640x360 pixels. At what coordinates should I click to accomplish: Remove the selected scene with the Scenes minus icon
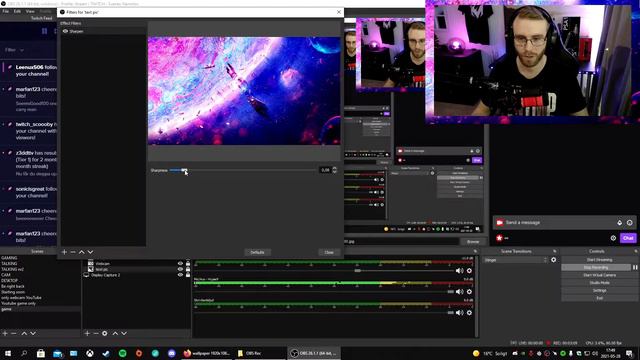(13, 333)
